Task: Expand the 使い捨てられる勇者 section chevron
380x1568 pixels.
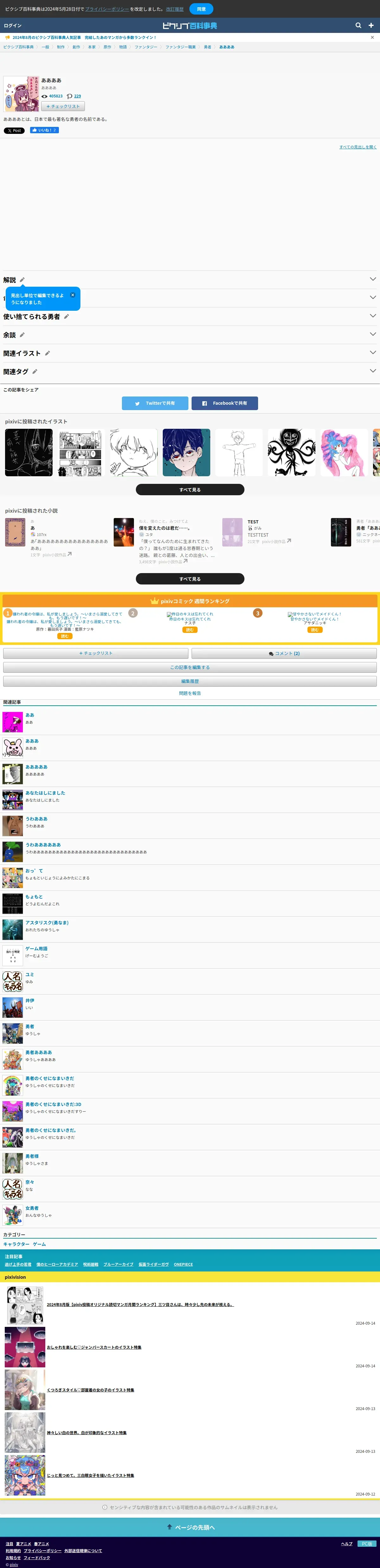Action: point(373,315)
